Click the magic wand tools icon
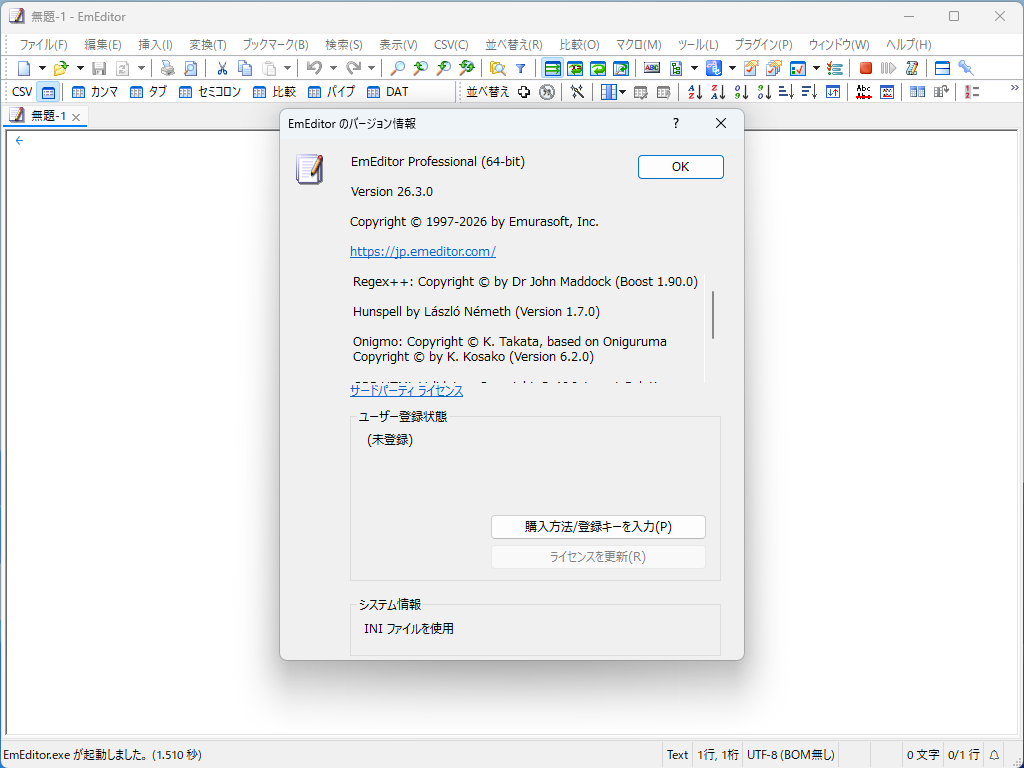Image resolution: width=1024 pixels, height=768 pixels. pyautogui.click(x=577, y=92)
